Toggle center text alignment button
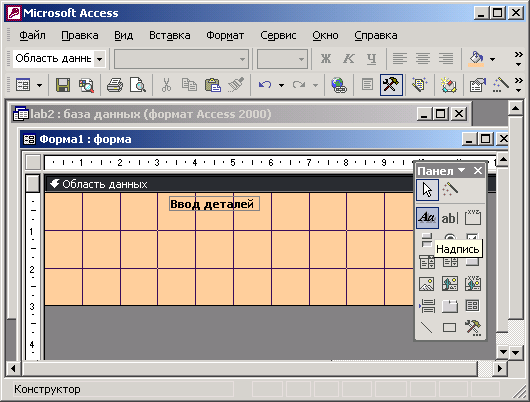Viewport: 530px width, 402px height. (x=423, y=59)
